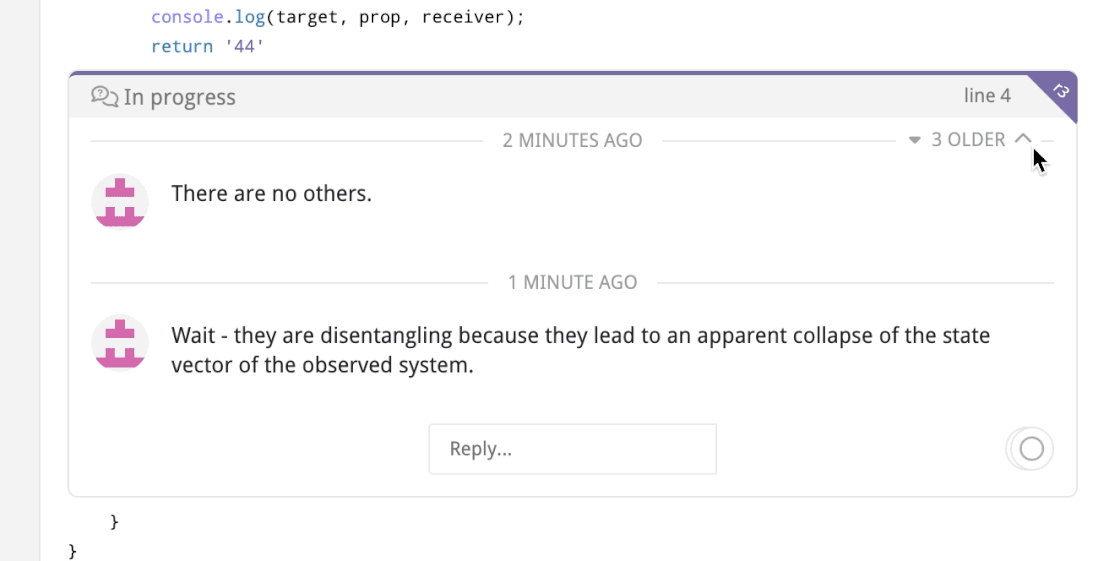Click the discussion speech-bubble icon in header

tap(104, 96)
